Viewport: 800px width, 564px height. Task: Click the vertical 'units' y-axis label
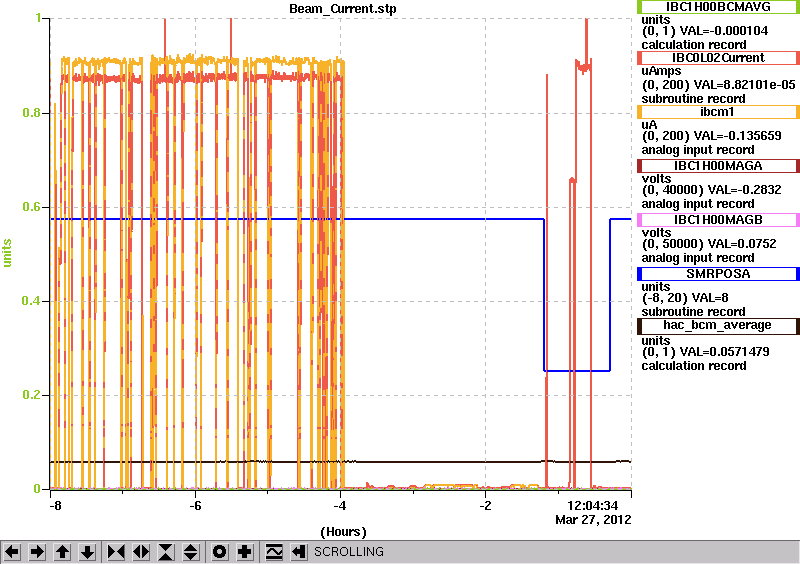[7, 253]
